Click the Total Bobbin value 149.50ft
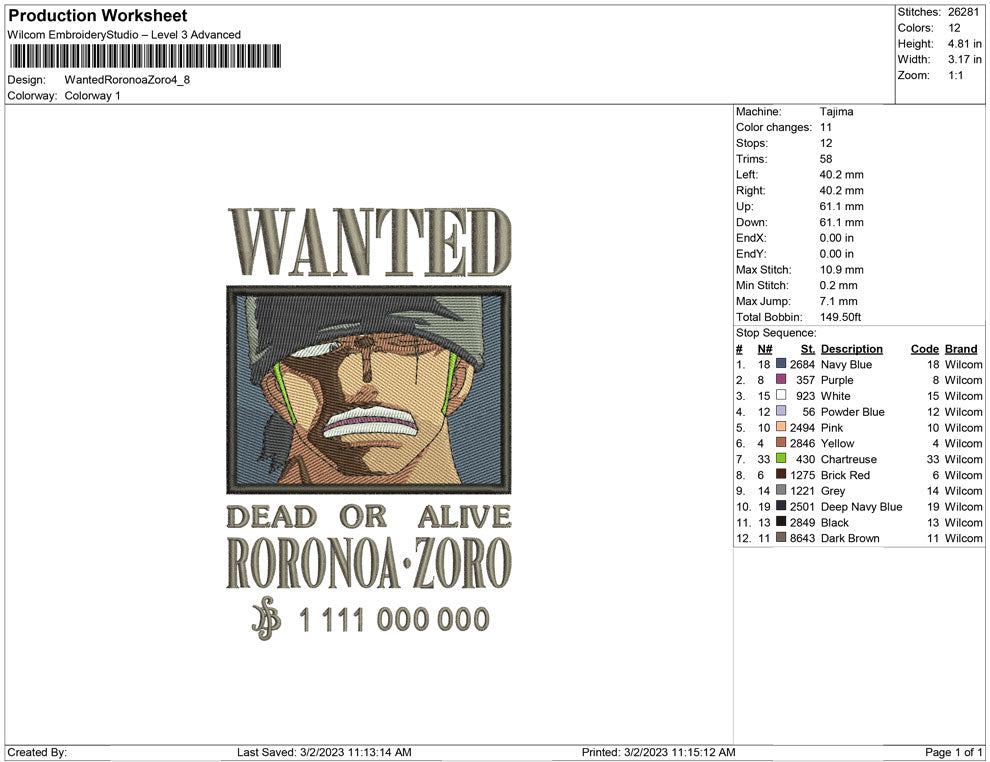 tap(844, 316)
